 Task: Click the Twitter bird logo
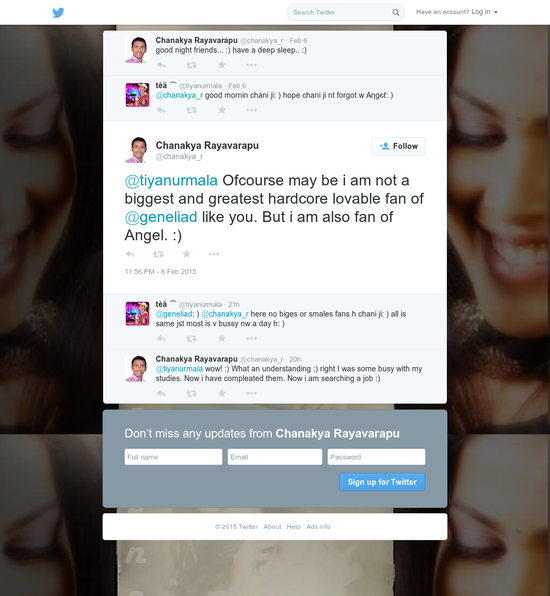[x=58, y=13]
